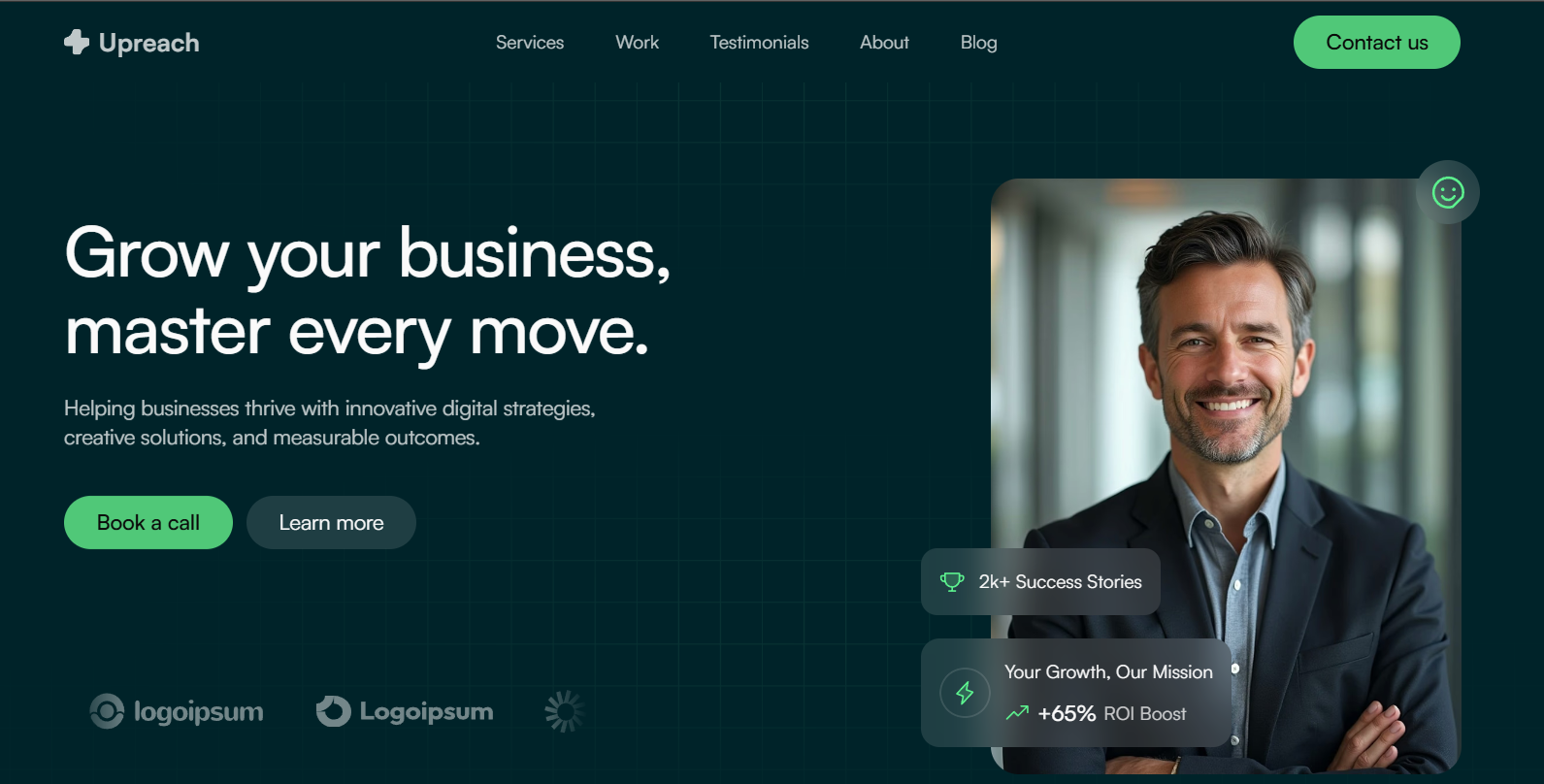Open the Services menu item

[x=530, y=43]
